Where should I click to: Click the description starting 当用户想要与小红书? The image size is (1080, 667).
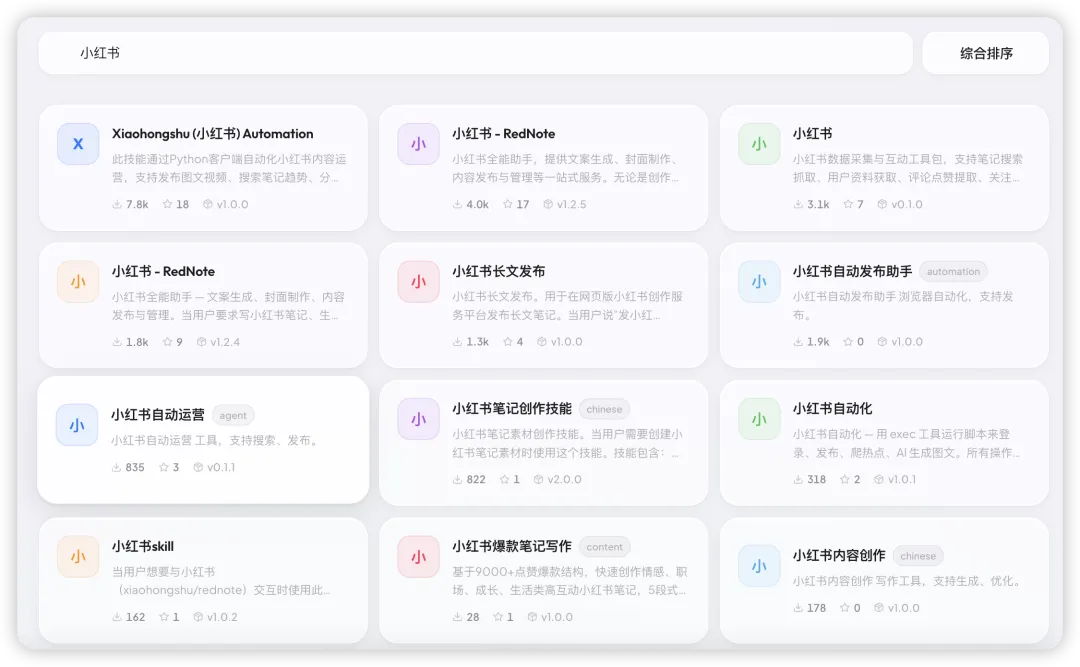221,581
